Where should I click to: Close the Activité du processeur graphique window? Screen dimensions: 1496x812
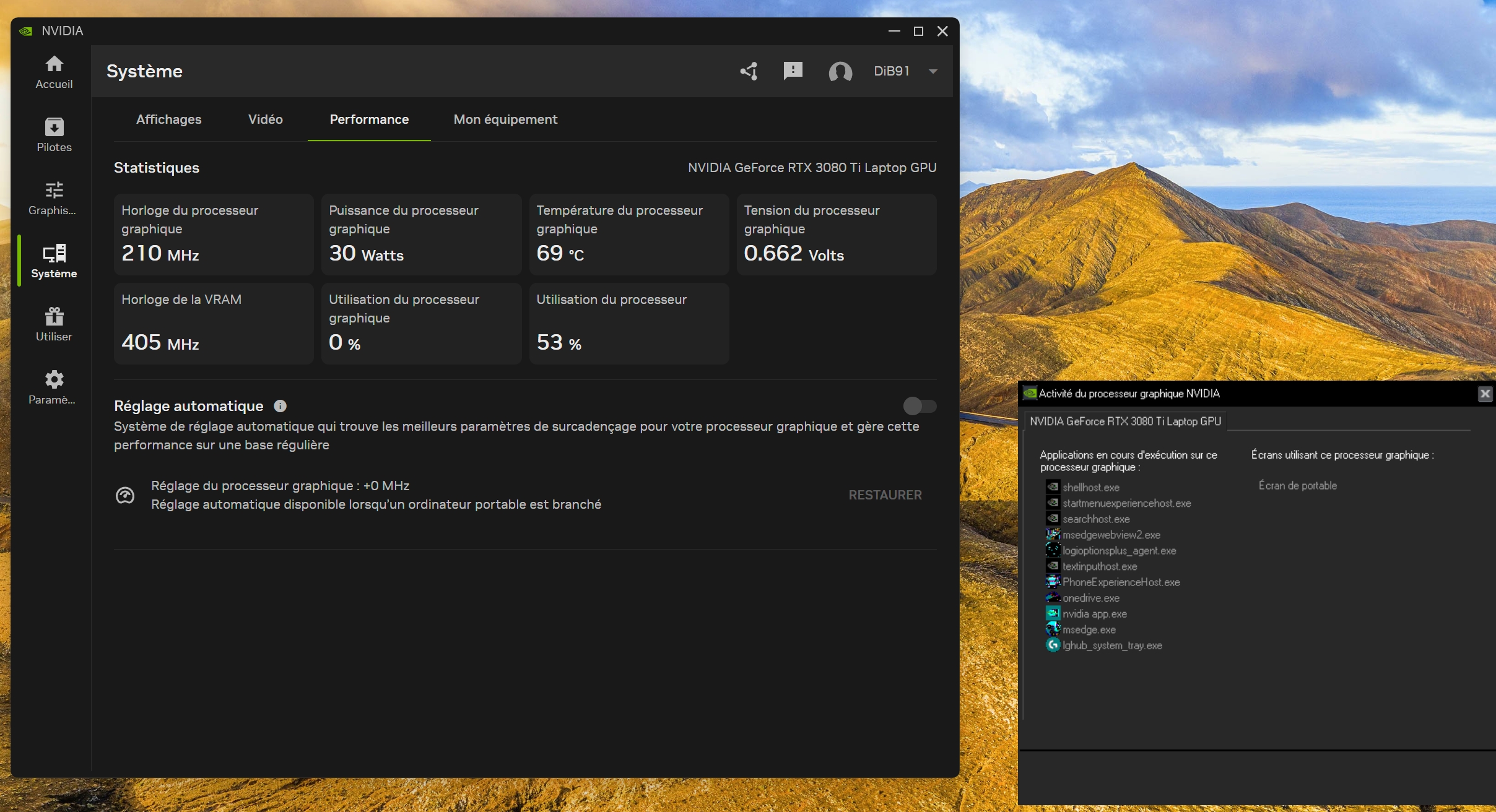(1485, 394)
